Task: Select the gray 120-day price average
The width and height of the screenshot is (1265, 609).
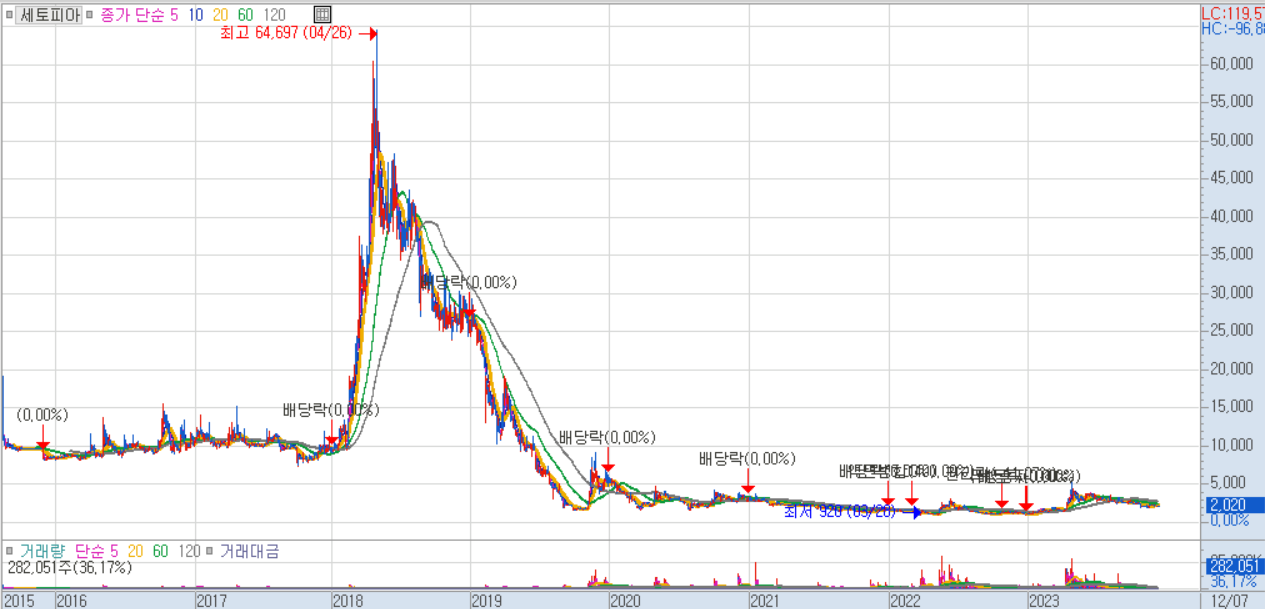Action: [x=274, y=15]
